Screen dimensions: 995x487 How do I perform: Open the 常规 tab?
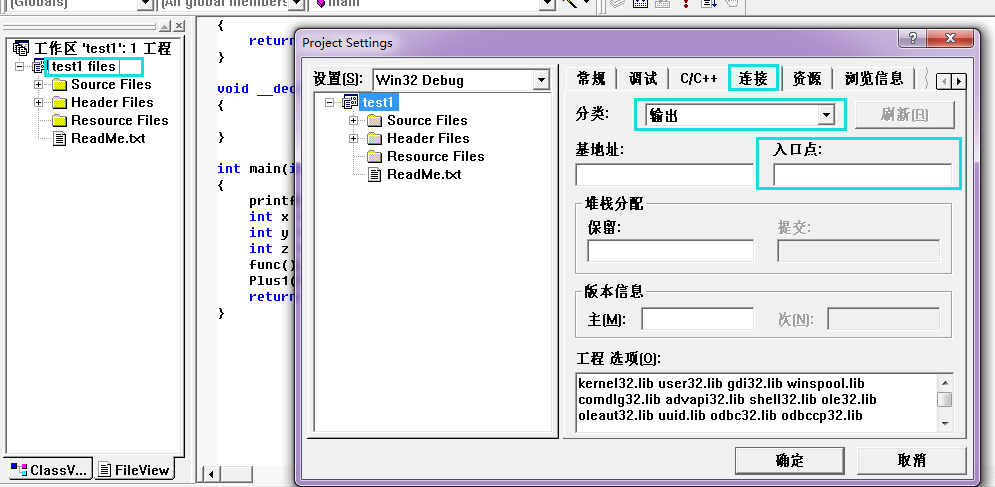(x=591, y=79)
